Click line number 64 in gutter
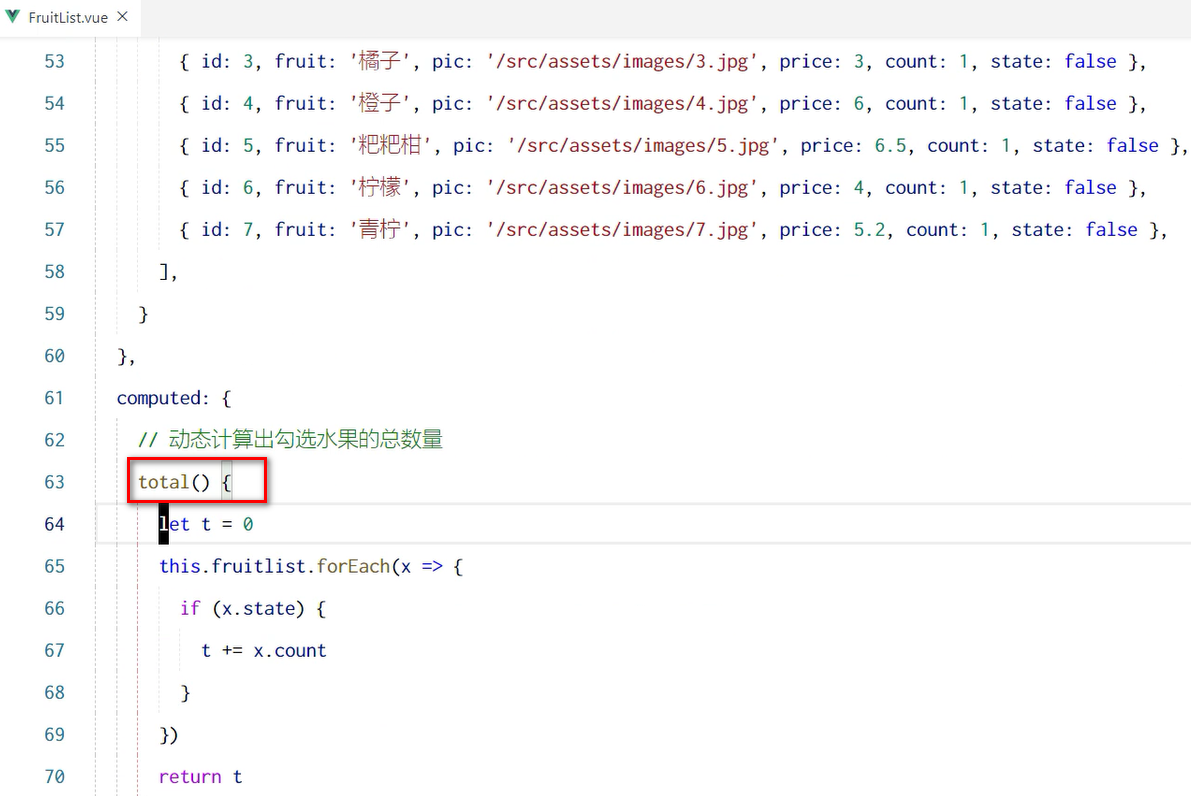Screen dimensions: 1191x796 click(55, 524)
